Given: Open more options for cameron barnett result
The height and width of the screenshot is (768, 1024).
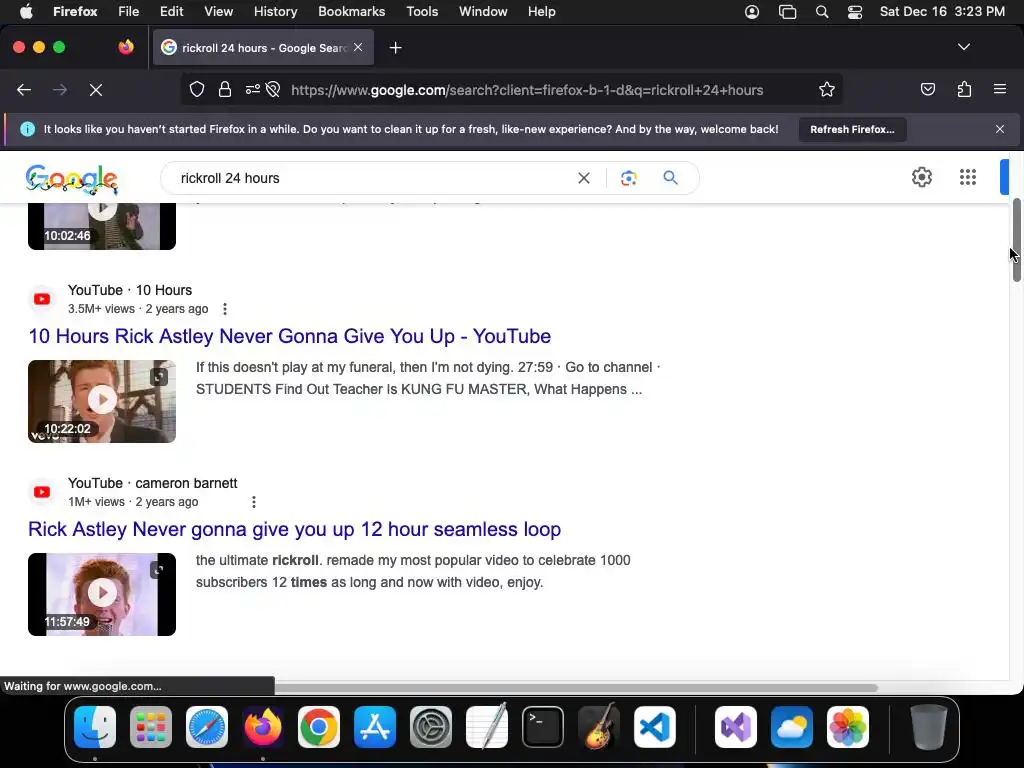Looking at the screenshot, I should [x=253, y=502].
